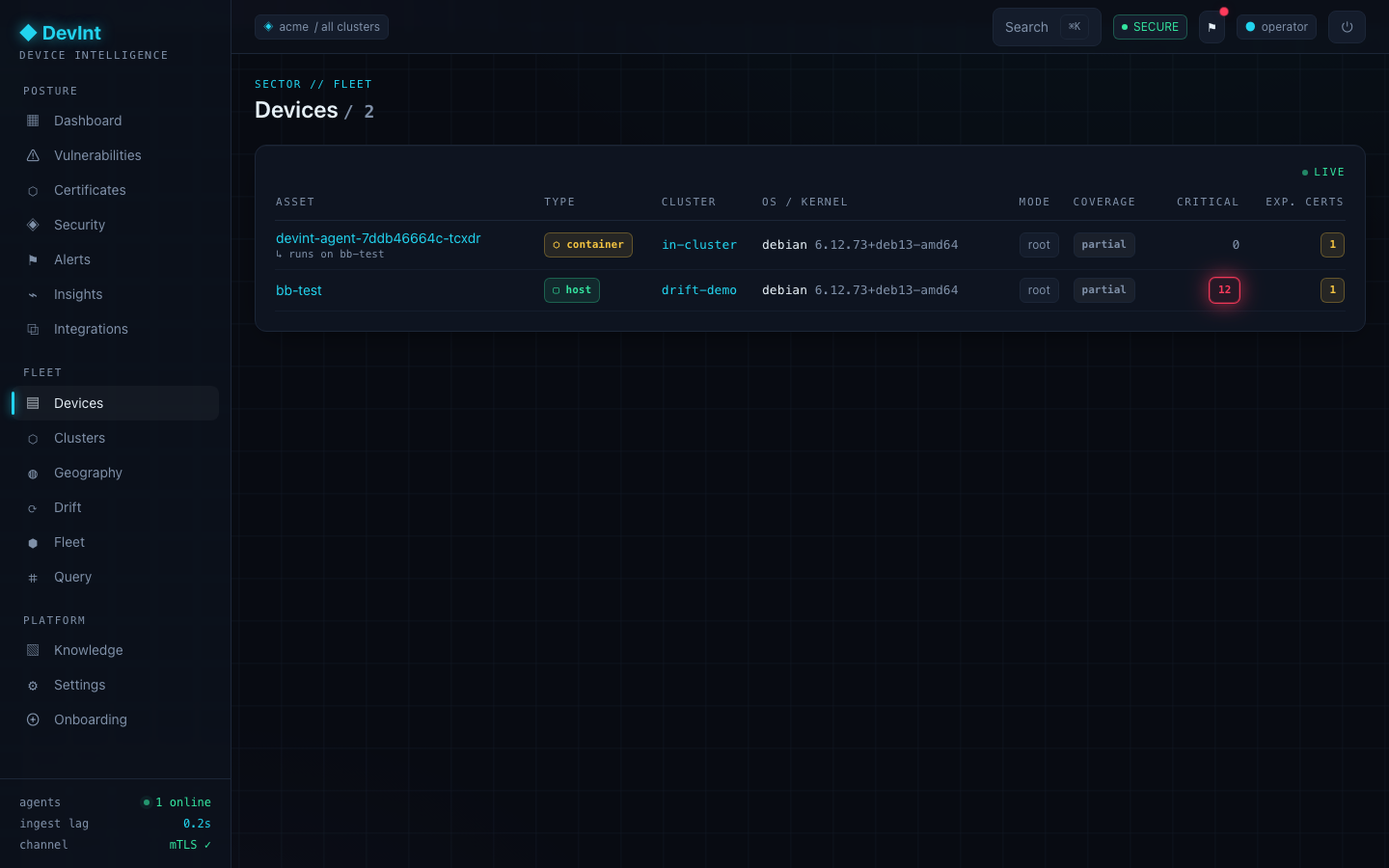Click the Insights trend icon

[x=33, y=295]
